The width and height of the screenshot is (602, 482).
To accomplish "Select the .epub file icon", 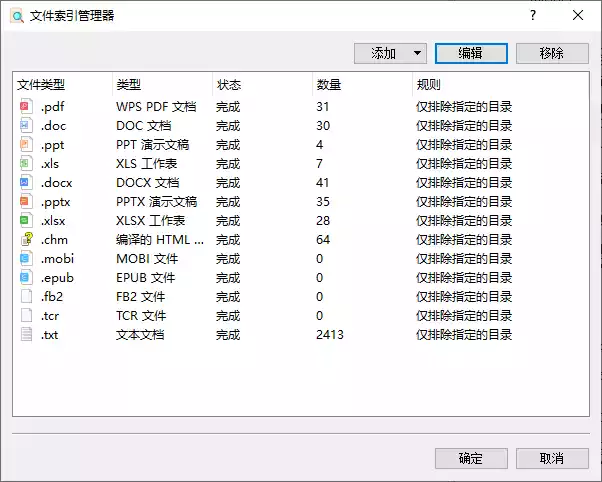I will click(x=27, y=278).
